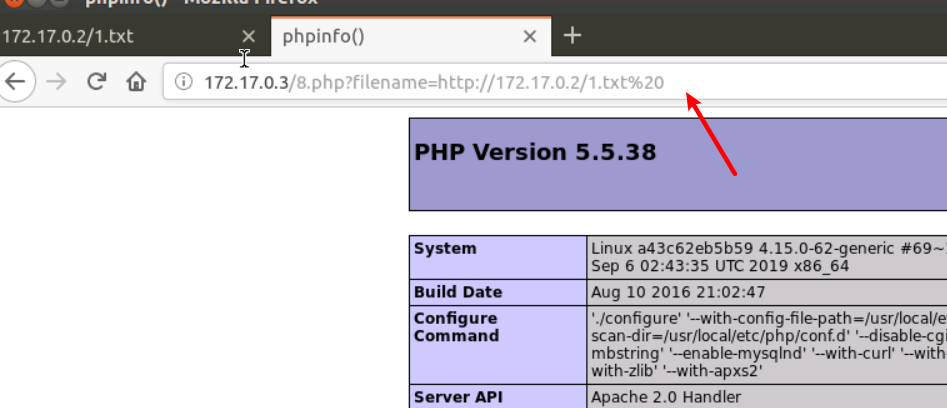Select the System row label
The width and height of the screenshot is (947, 408).
coord(445,248)
